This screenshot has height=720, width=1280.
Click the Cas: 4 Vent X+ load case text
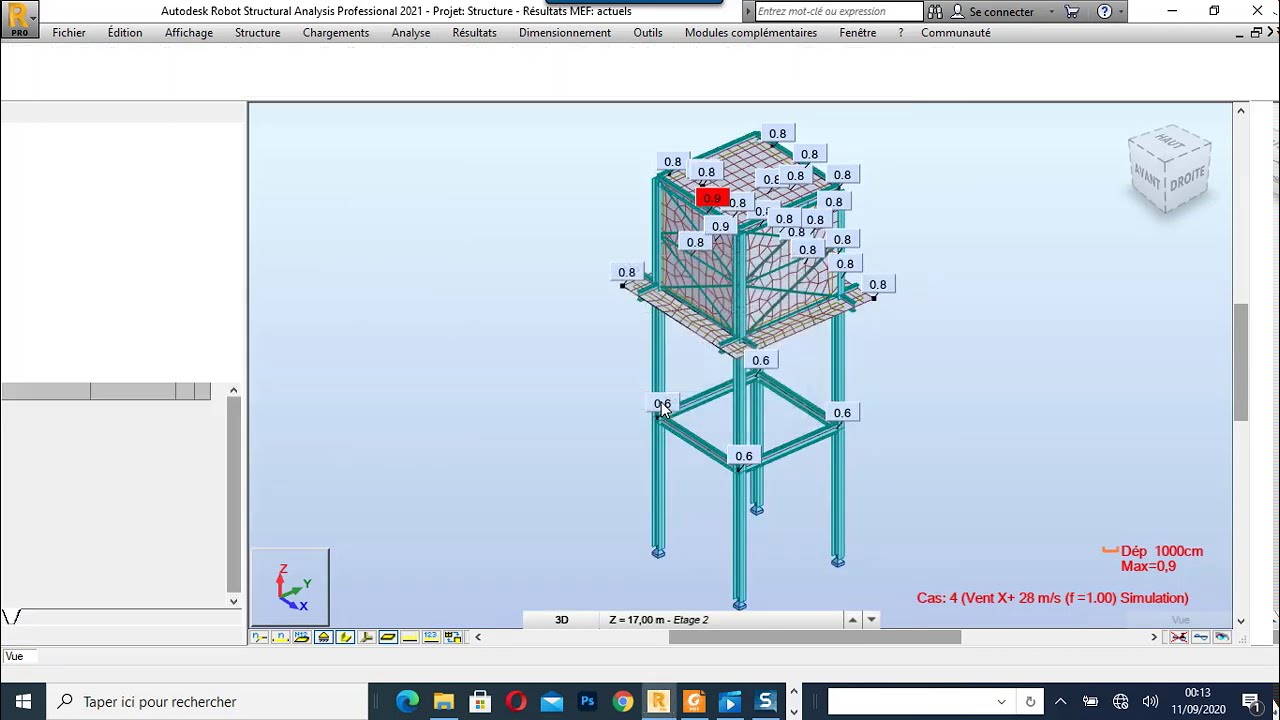[1053, 598]
